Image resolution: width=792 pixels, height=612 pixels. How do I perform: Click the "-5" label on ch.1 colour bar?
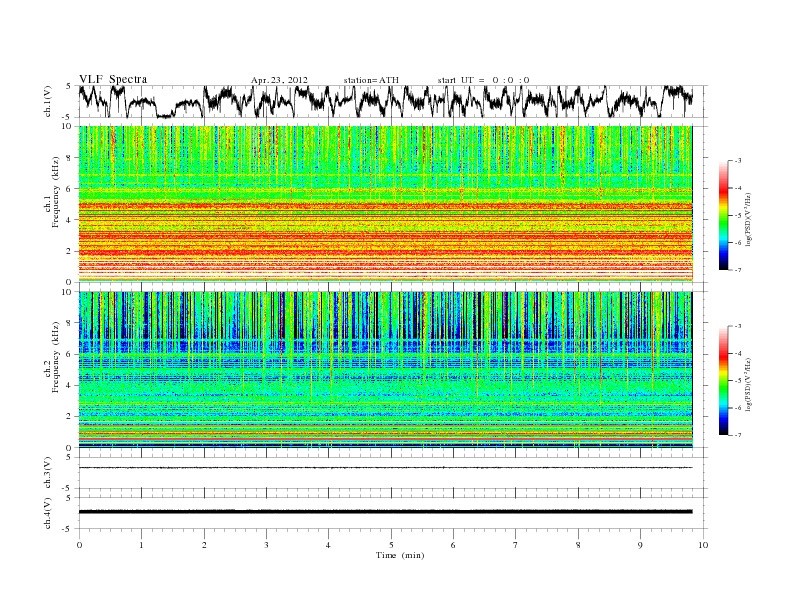point(736,216)
